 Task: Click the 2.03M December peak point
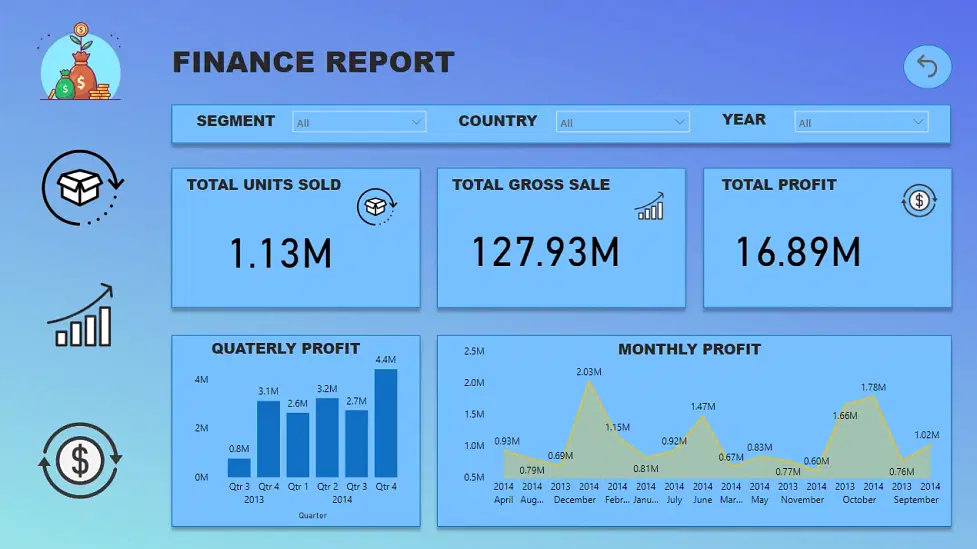coord(589,382)
